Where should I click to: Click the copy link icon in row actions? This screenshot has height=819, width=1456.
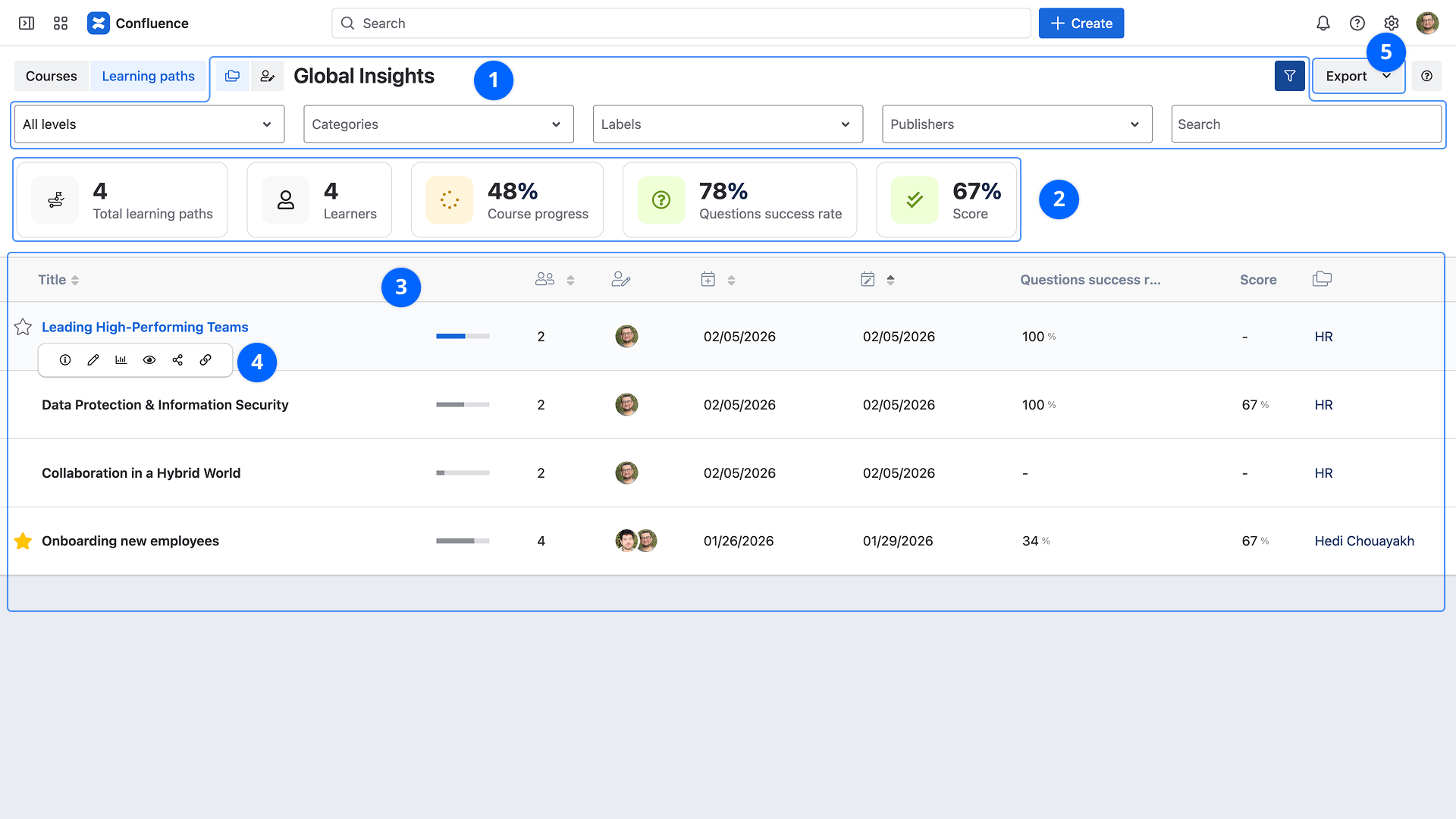(206, 360)
